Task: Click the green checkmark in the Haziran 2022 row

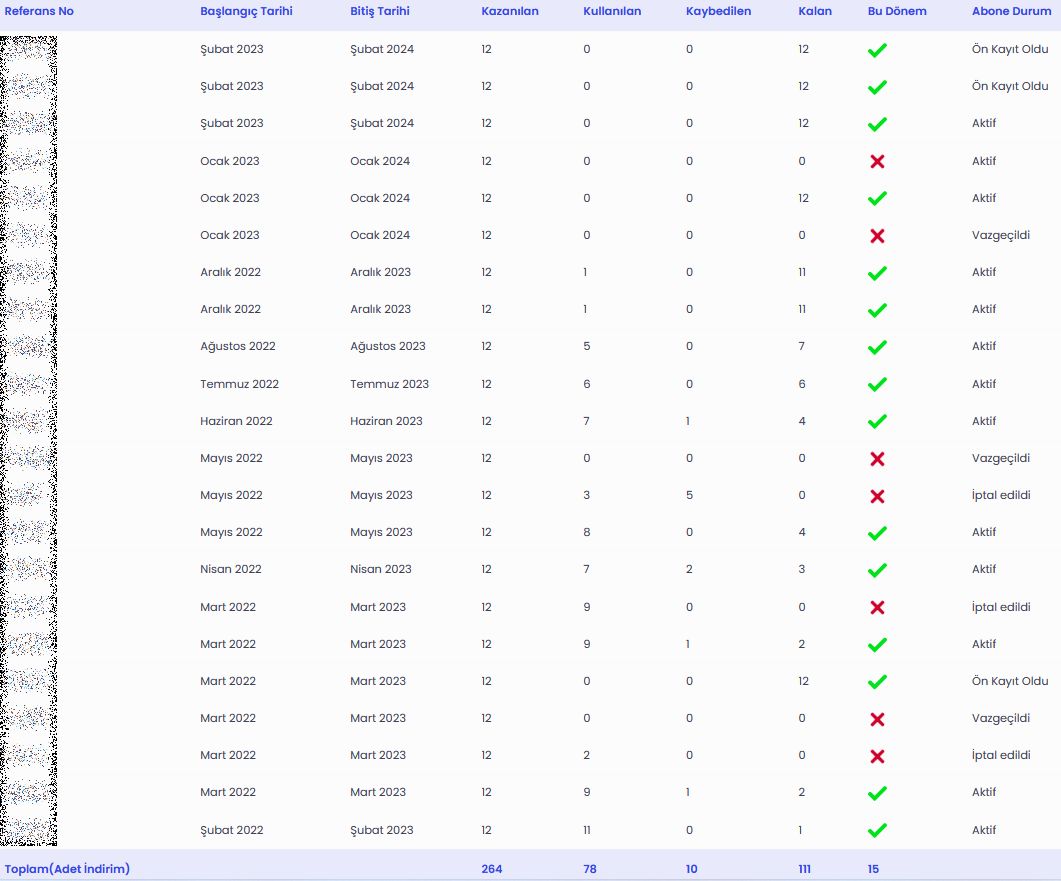Action: [x=877, y=422]
